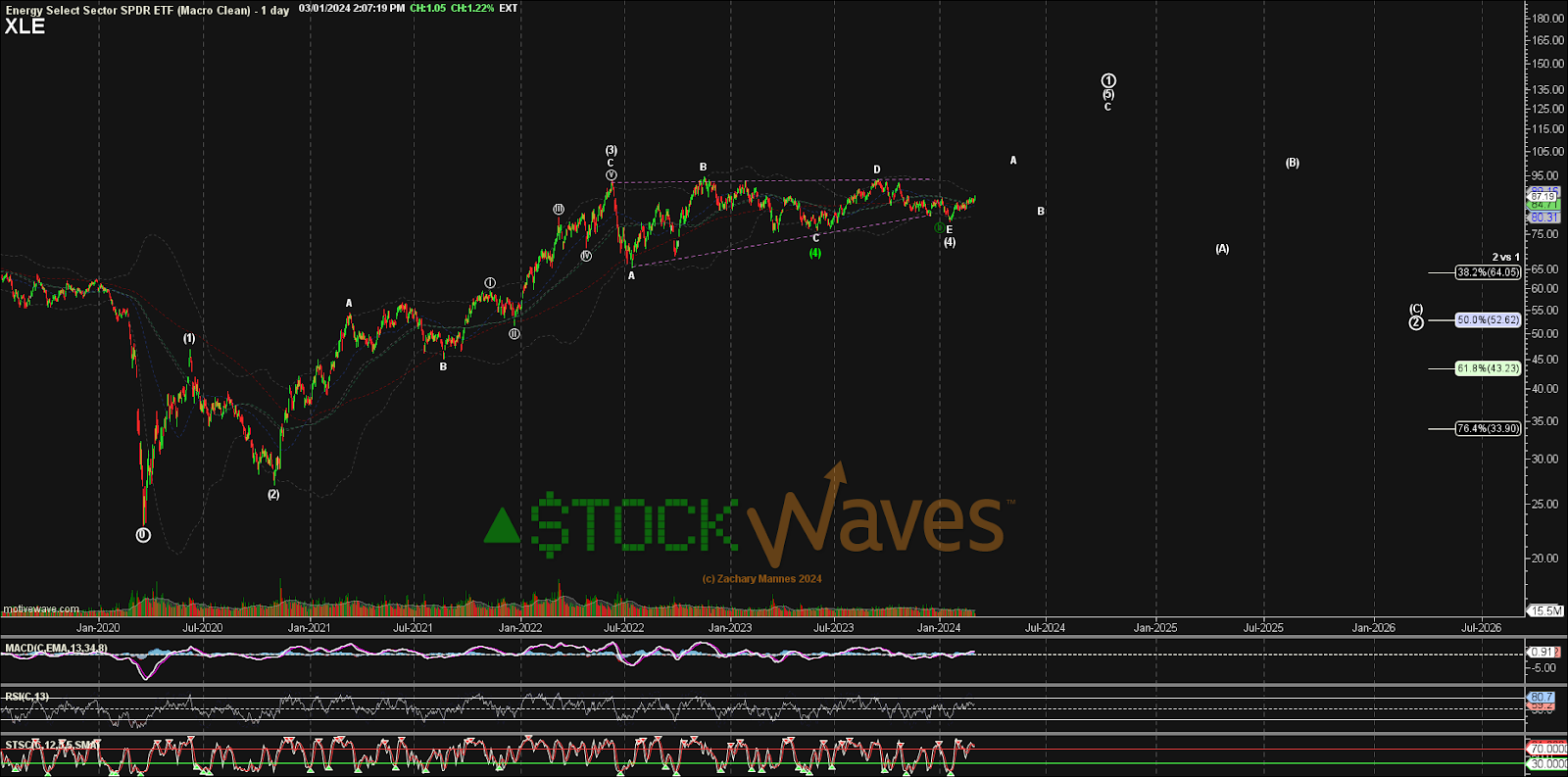Click the (C) label above circled 2
The width and height of the screenshot is (1568, 777).
click(1416, 309)
